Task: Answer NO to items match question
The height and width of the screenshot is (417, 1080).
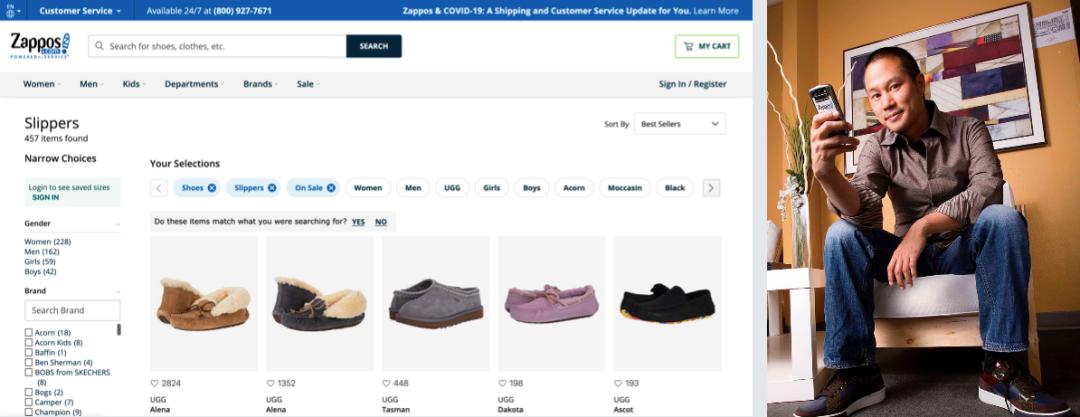Action: [x=381, y=222]
